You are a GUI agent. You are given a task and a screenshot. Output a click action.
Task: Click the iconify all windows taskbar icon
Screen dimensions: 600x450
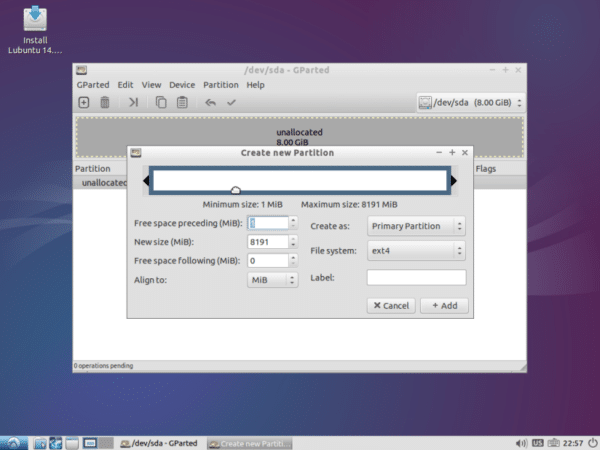click(x=72, y=443)
